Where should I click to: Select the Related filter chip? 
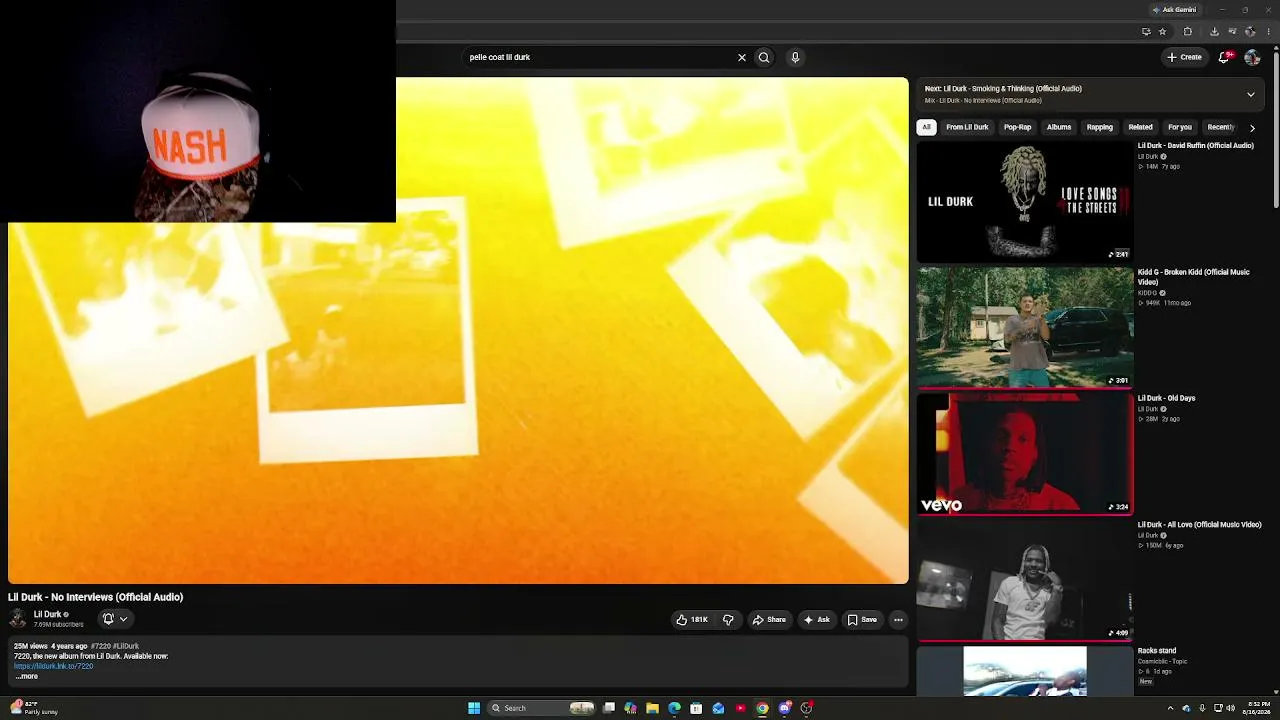pyautogui.click(x=1140, y=127)
